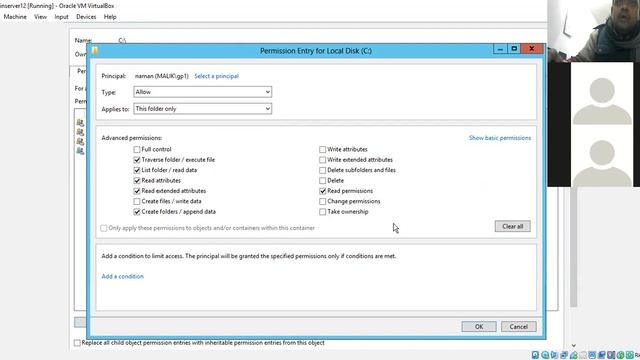Open the Machine menu
This screenshot has width=640, height=360.
(x=15, y=17)
